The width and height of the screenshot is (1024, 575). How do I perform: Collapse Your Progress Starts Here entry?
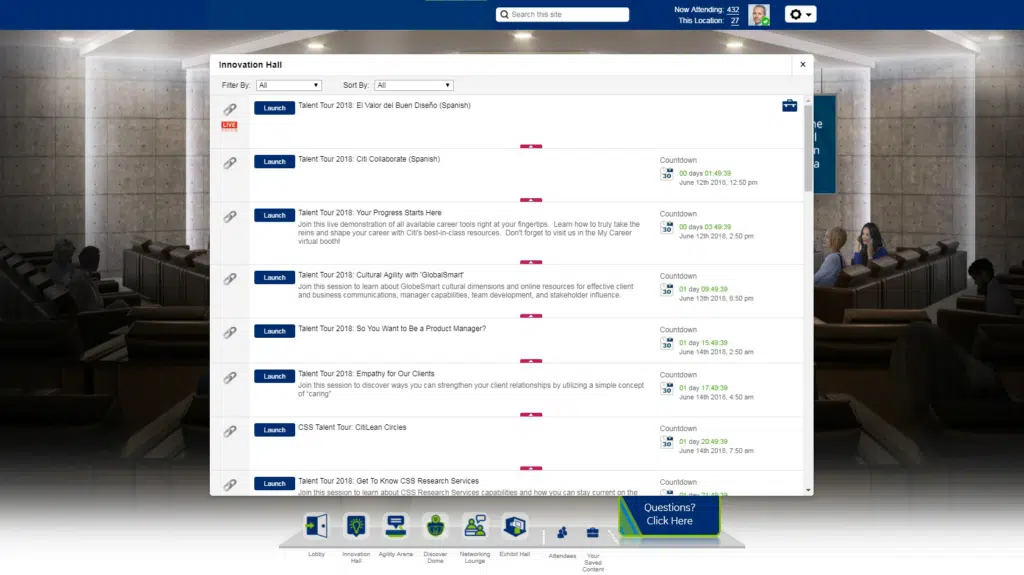click(x=531, y=262)
